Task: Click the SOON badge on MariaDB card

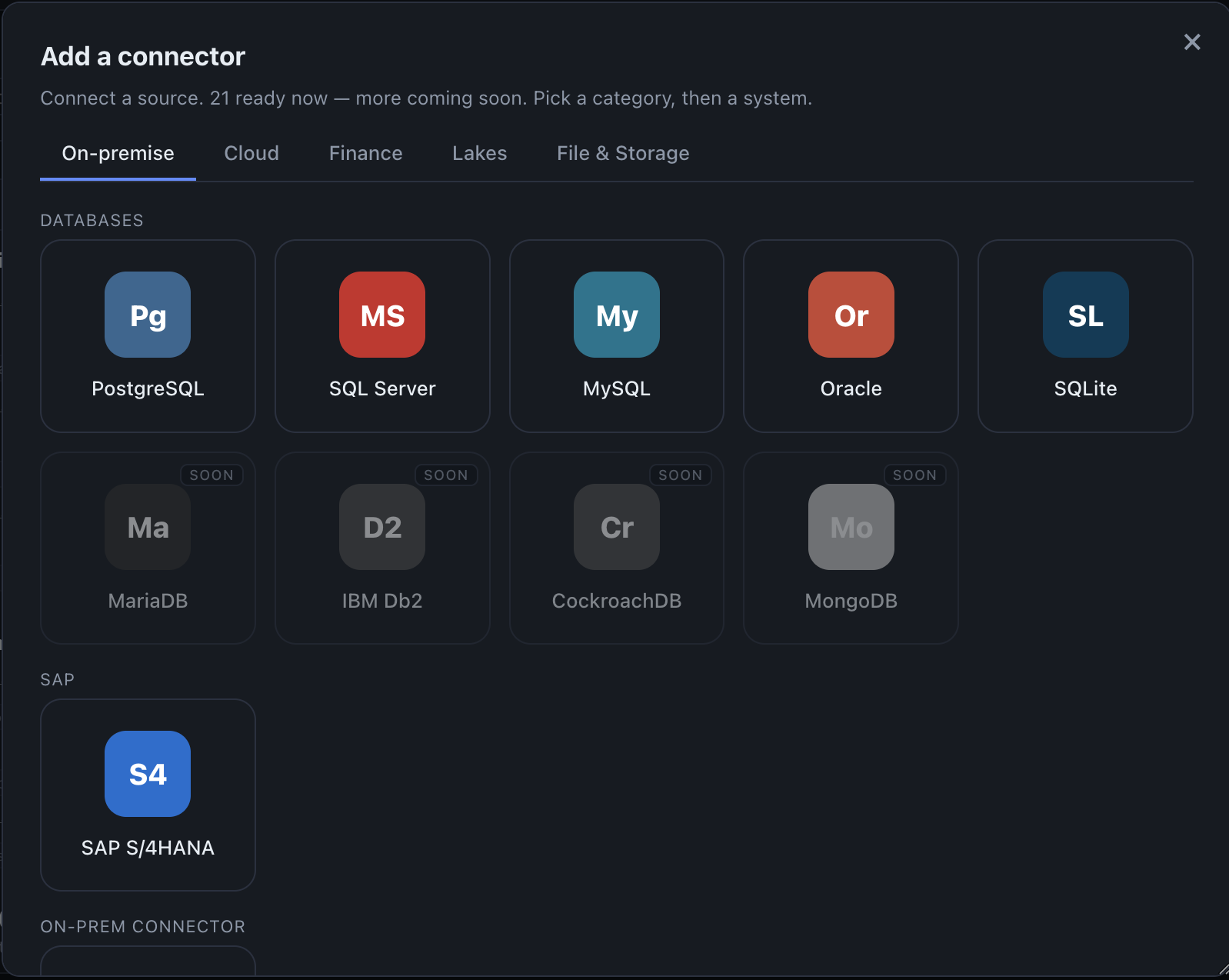Action: (211, 475)
